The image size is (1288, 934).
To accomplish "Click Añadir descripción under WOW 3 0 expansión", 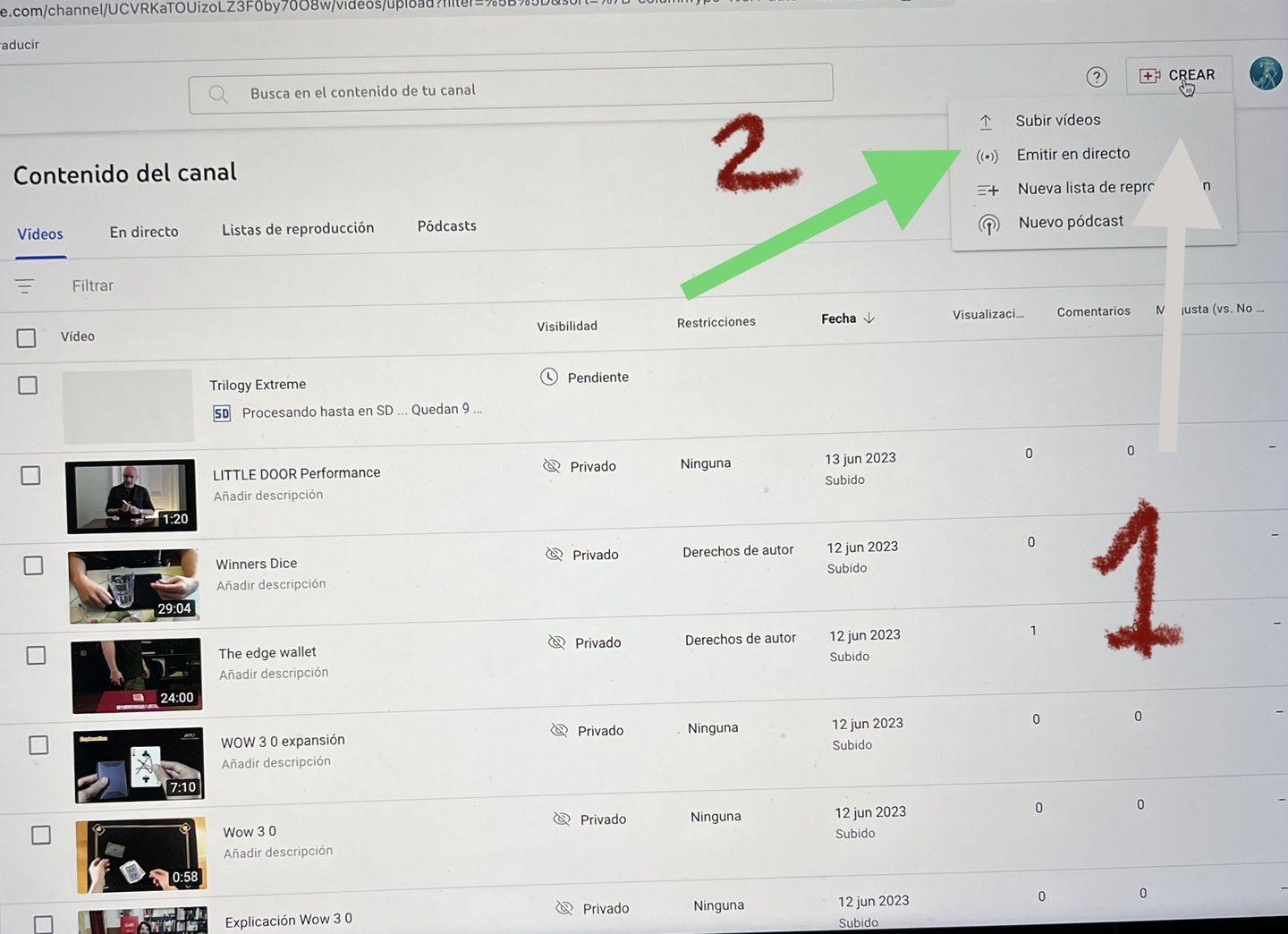I will coord(276,763).
